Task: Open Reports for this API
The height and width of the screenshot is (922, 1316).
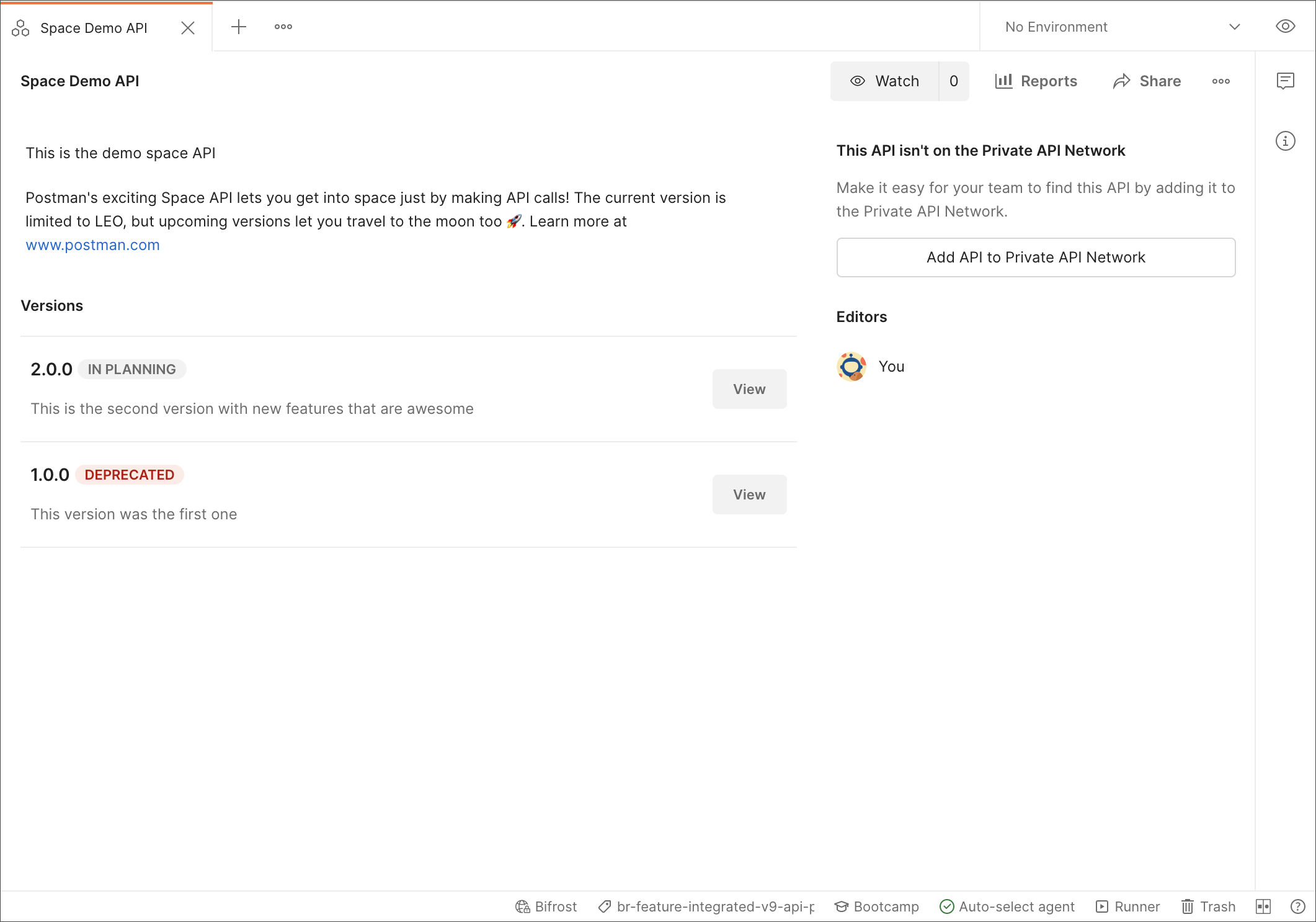Action: coord(1036,81)
